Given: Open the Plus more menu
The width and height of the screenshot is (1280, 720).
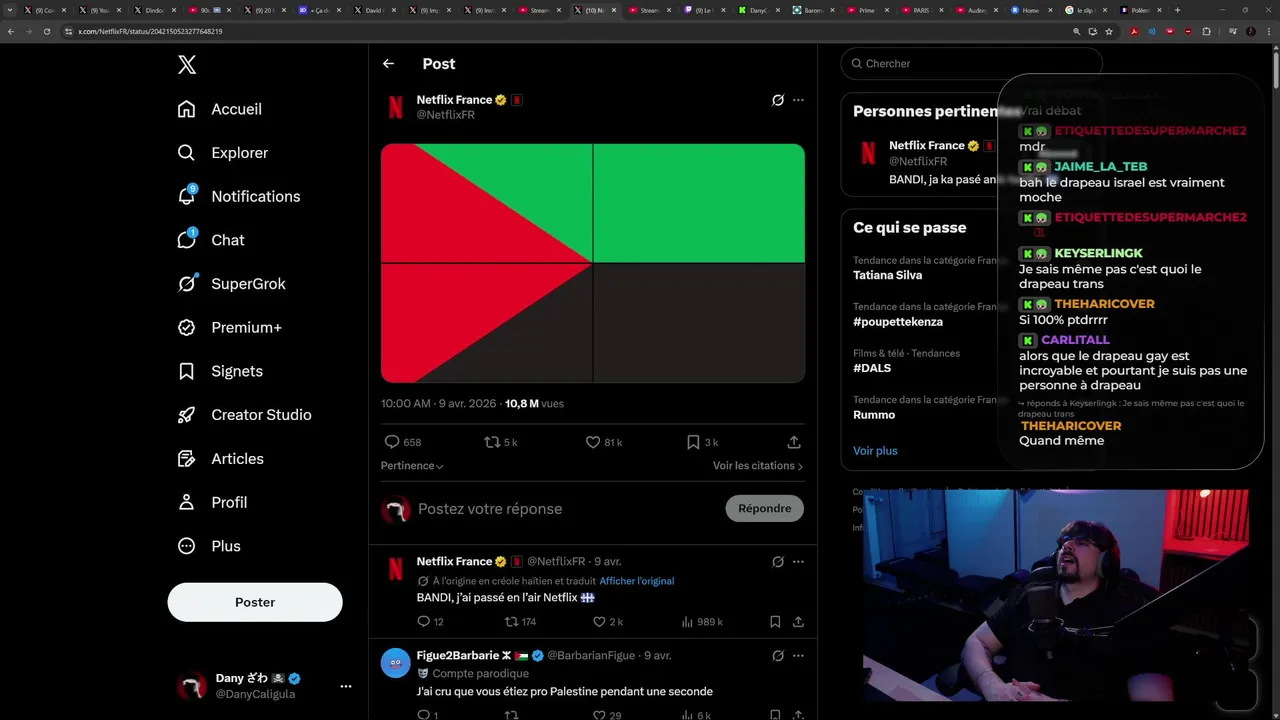Looking at the screenshot, I should point(209,546).
